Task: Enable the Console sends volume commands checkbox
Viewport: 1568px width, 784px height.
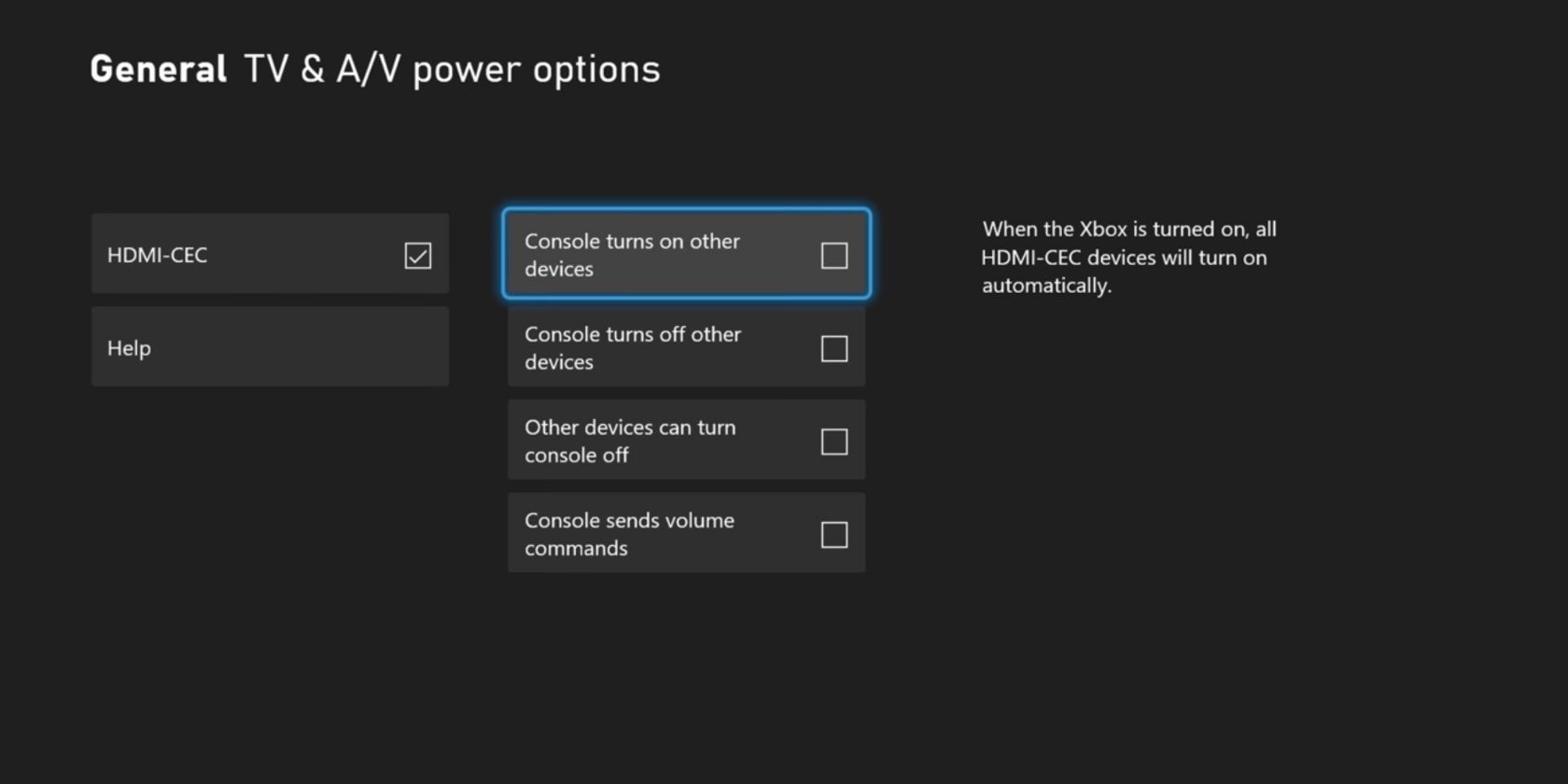Action: 833,535
